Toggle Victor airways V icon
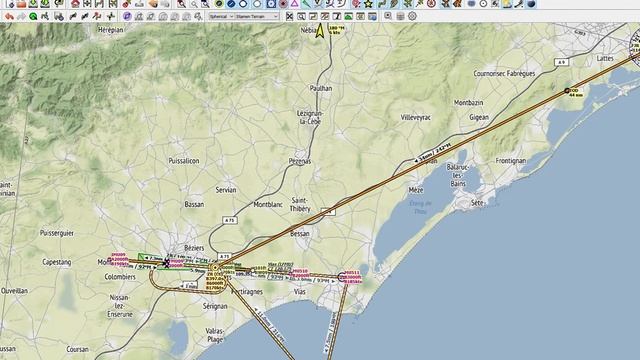The height and width of the screenshot is (360, 640). click(318, 4)
